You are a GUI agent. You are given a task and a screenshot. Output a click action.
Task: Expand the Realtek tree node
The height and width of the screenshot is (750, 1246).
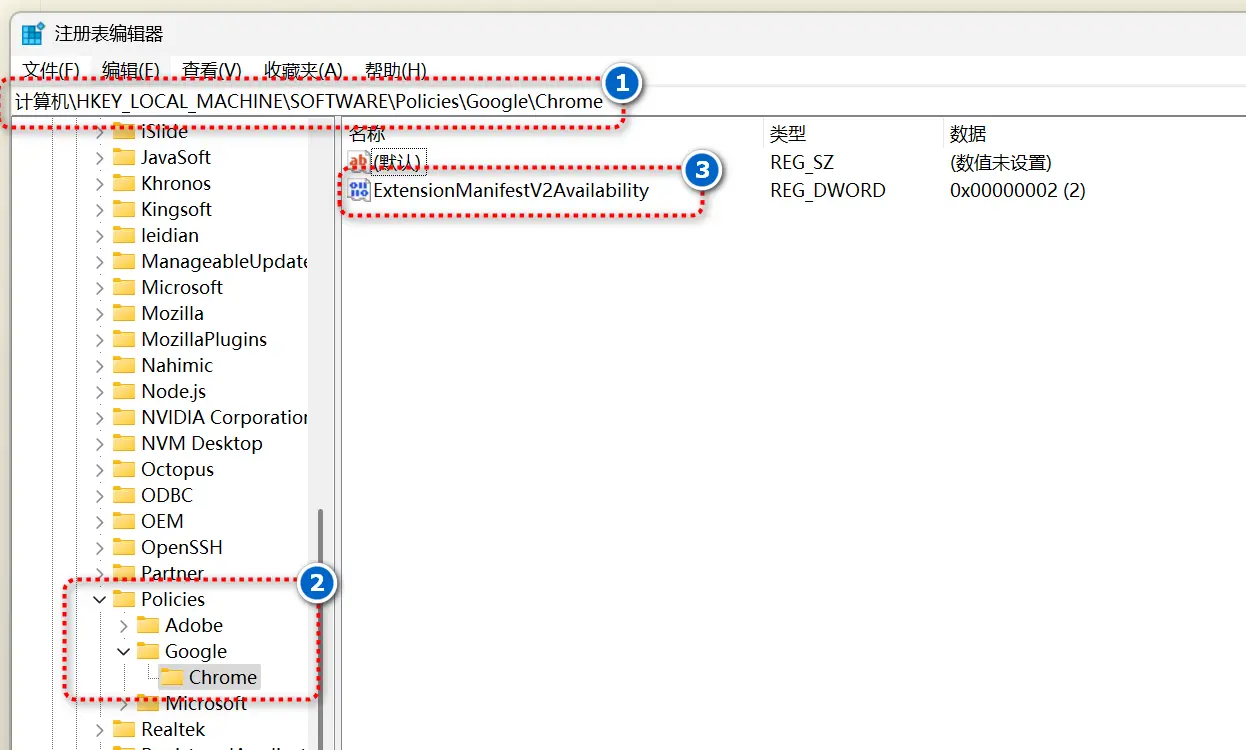[98, 729]
